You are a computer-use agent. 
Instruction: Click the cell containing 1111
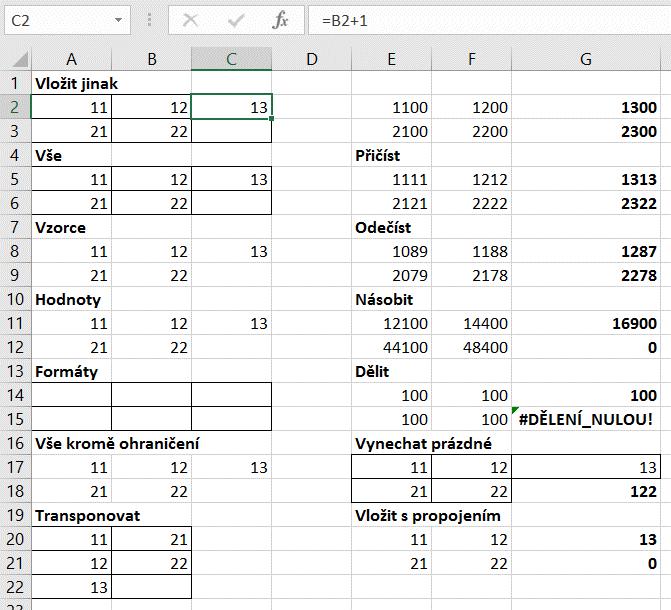(392, 179)
